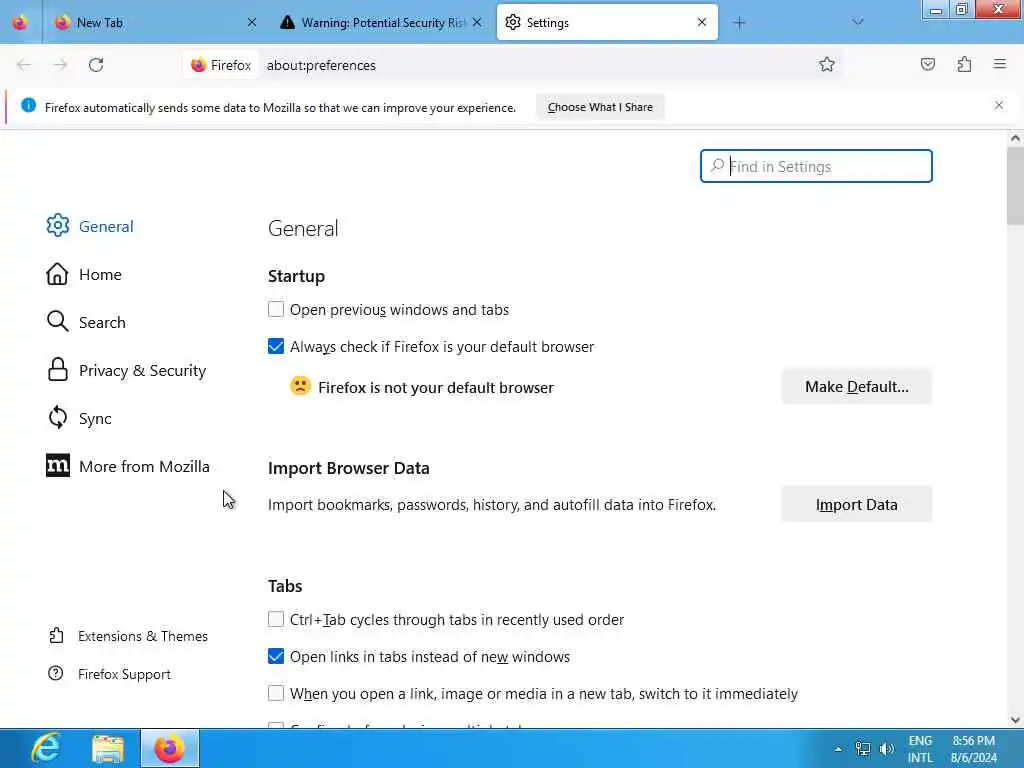1024x768 pixels.
Task: Open More from Mozilla category
Action: [x=128, y=466]
